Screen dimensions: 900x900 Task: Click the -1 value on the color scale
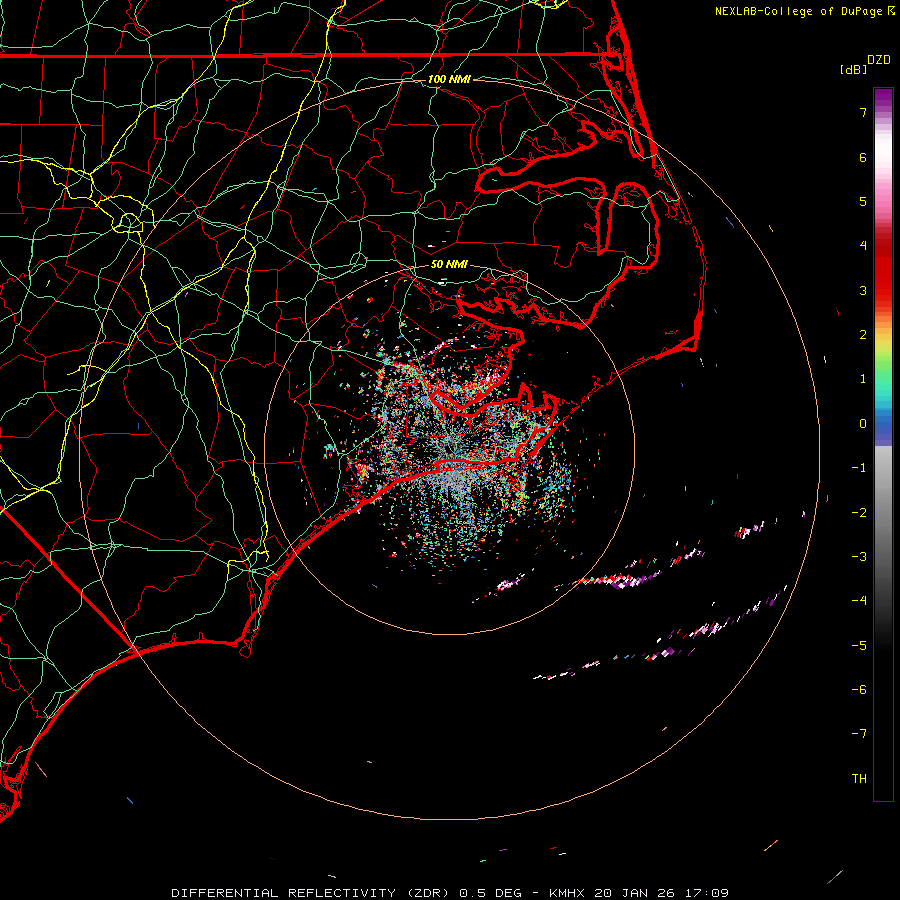859,468
